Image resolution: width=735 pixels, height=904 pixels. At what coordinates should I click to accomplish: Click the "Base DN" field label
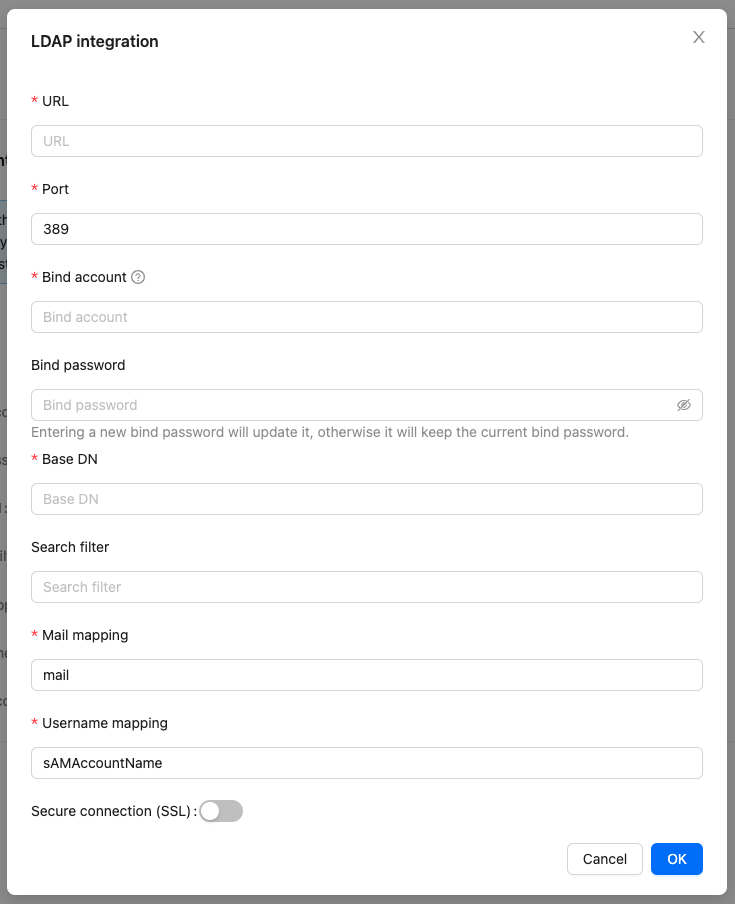70,459
